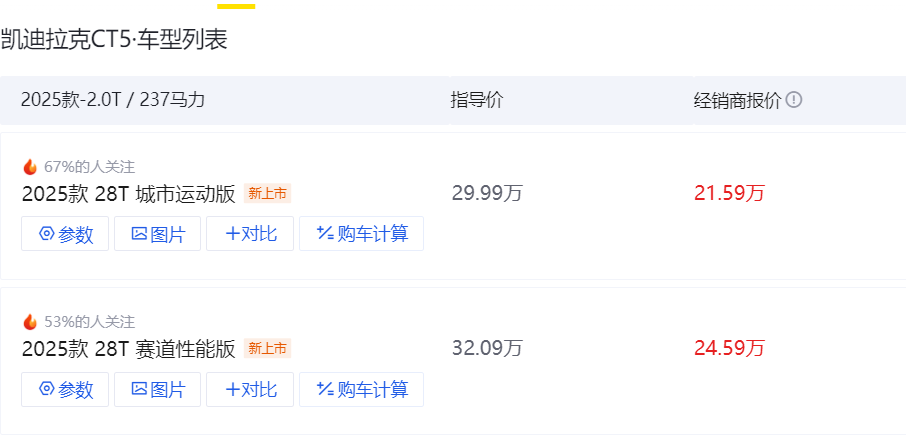Click 新上市 badge on 城市运动版

tap(267, 193)
